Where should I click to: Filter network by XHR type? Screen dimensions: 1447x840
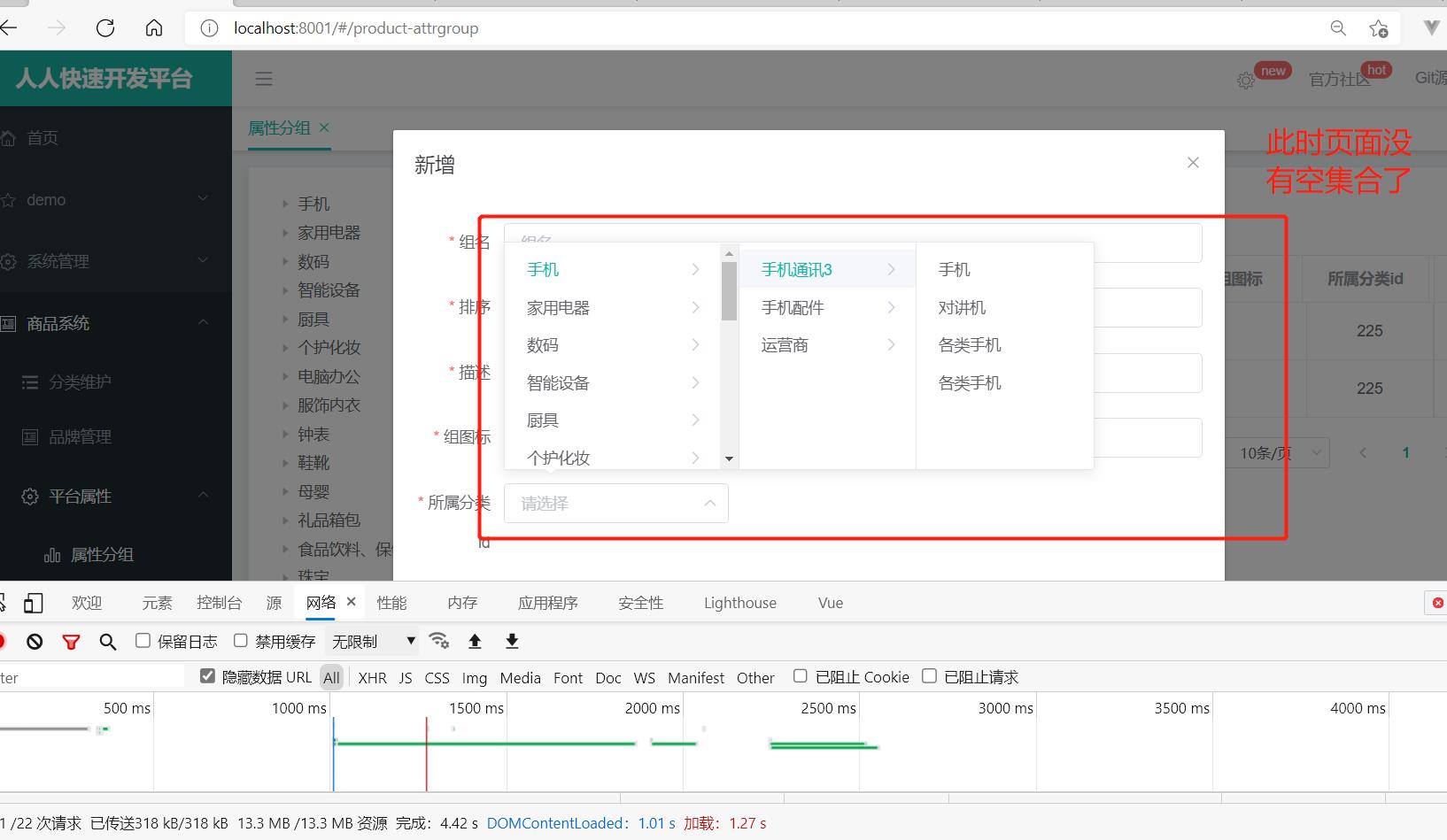372,677
